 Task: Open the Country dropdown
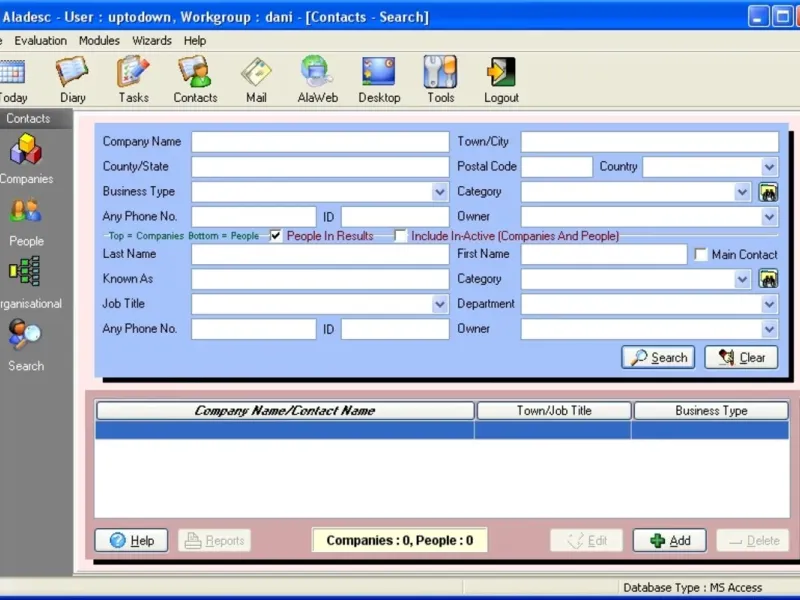tap(769, 167)
